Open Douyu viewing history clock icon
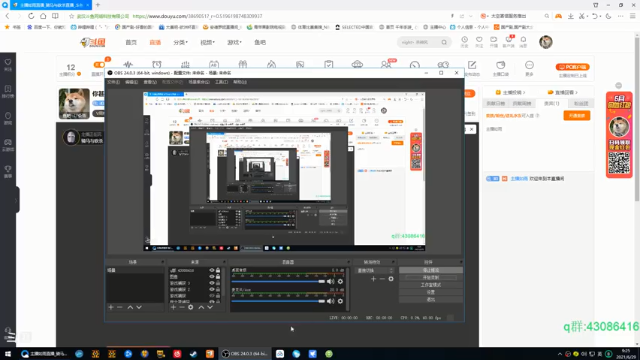 click(x=464, y=40)
